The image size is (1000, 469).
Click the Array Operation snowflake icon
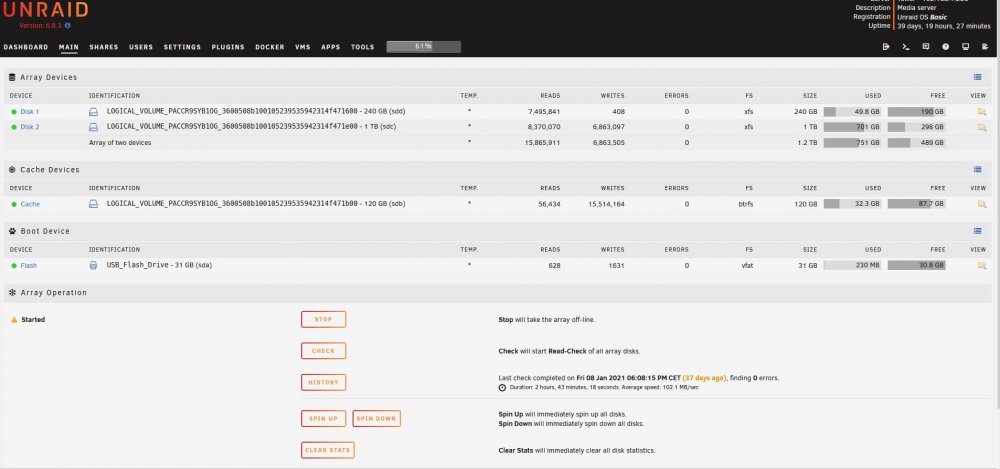coord(12,293)
